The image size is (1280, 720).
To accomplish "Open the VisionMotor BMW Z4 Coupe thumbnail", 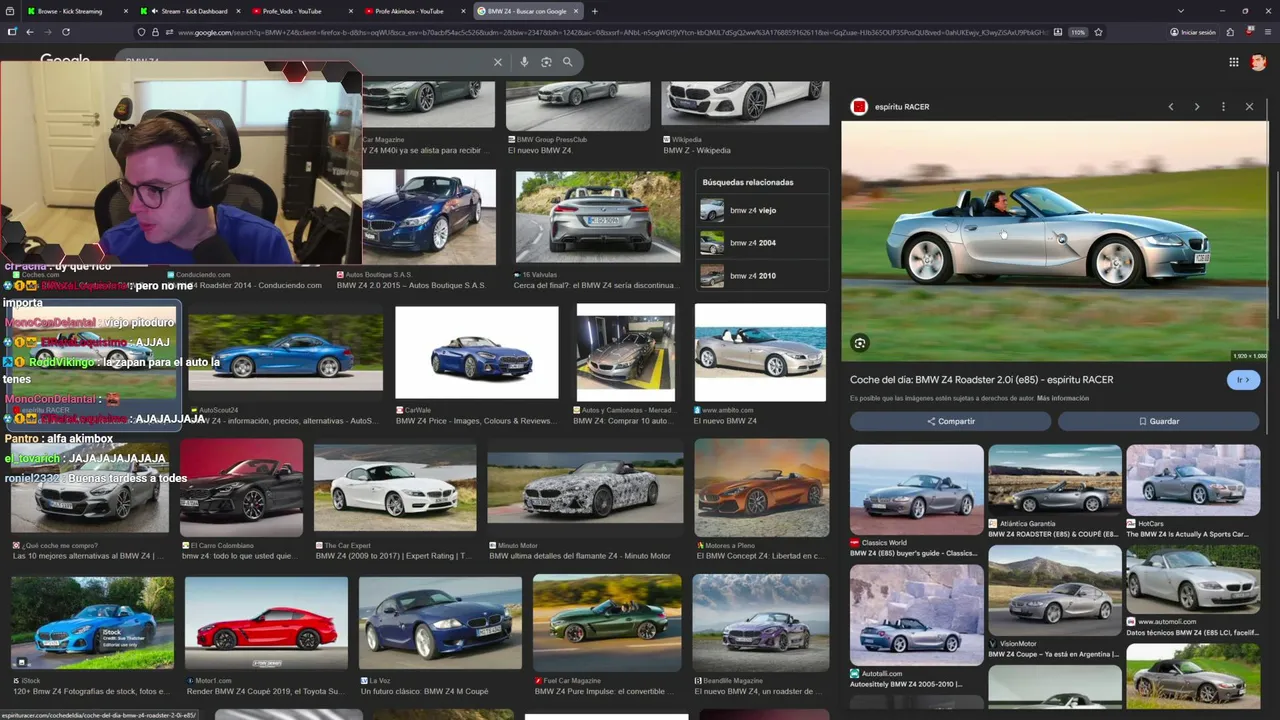I will pyautogui.click(x=1055, y=590).
